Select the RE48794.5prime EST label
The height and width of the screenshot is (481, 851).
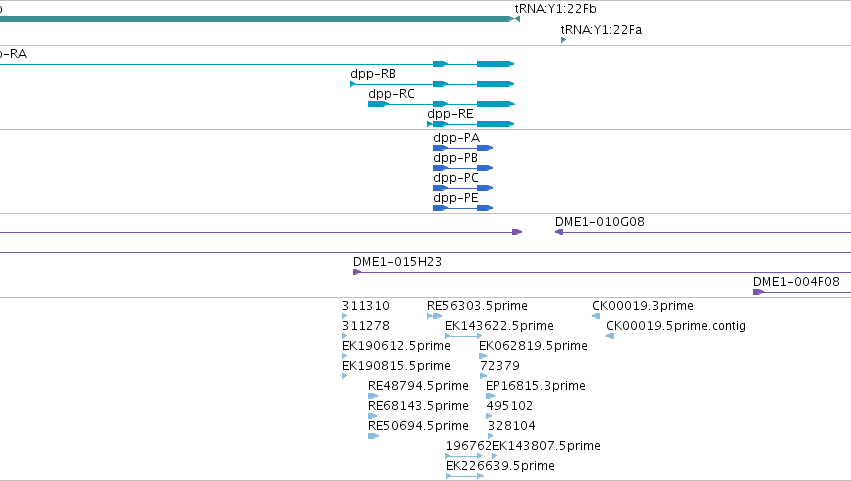[x=418, y=386]
